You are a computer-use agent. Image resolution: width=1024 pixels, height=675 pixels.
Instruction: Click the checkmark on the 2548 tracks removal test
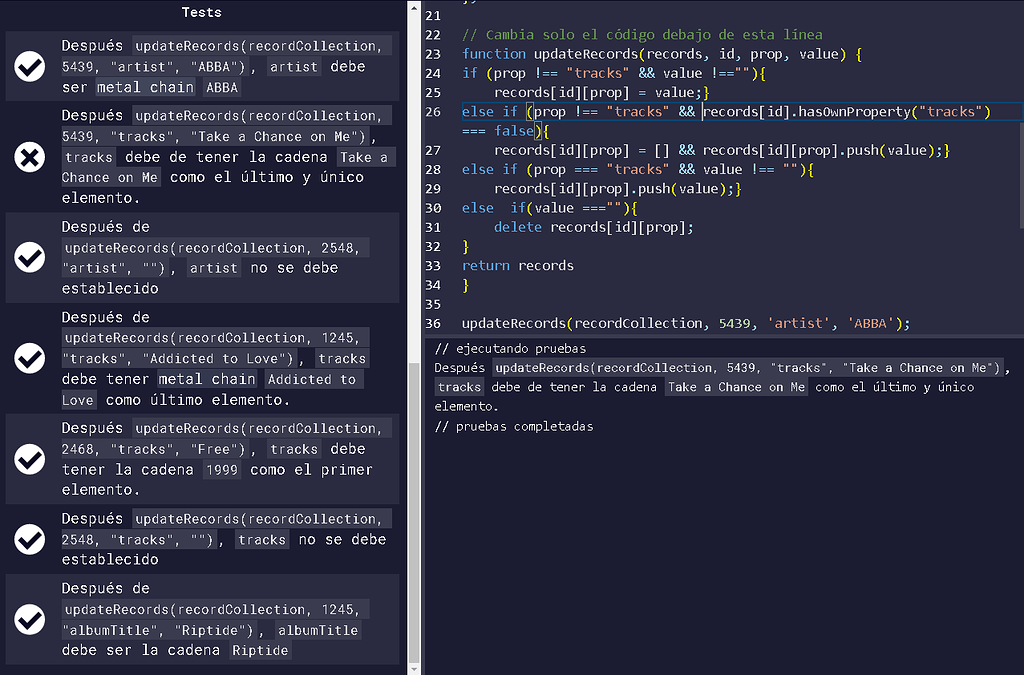pos(29,539)
